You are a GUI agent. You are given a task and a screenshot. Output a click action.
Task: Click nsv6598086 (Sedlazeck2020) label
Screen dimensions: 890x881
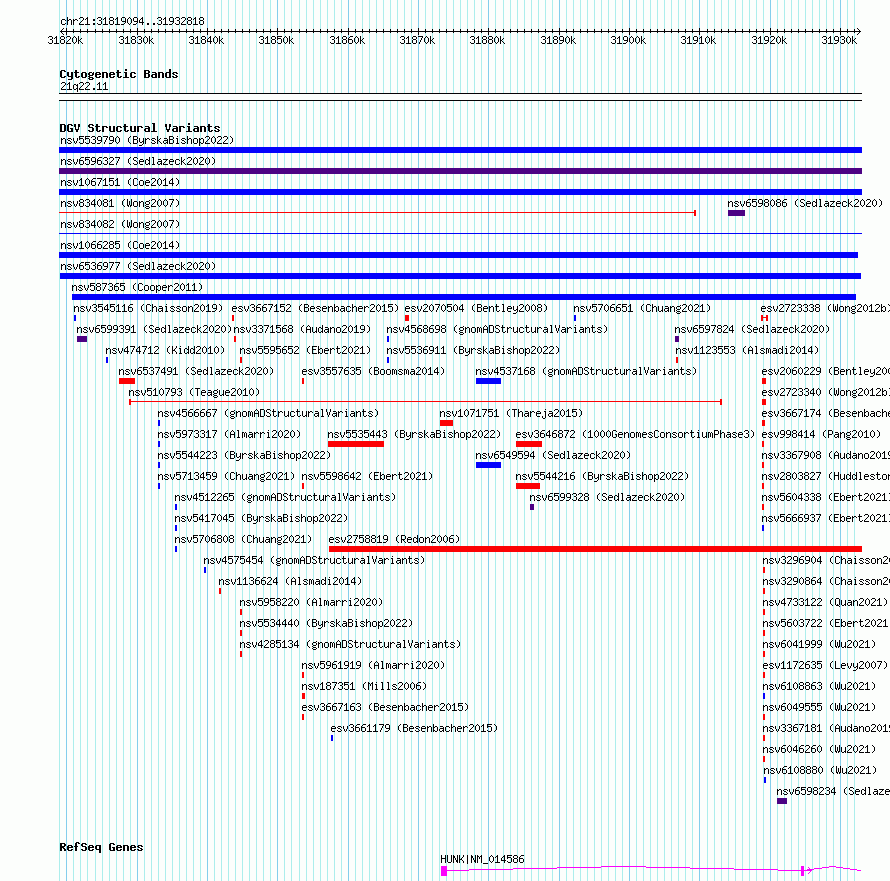coord(805,203)
